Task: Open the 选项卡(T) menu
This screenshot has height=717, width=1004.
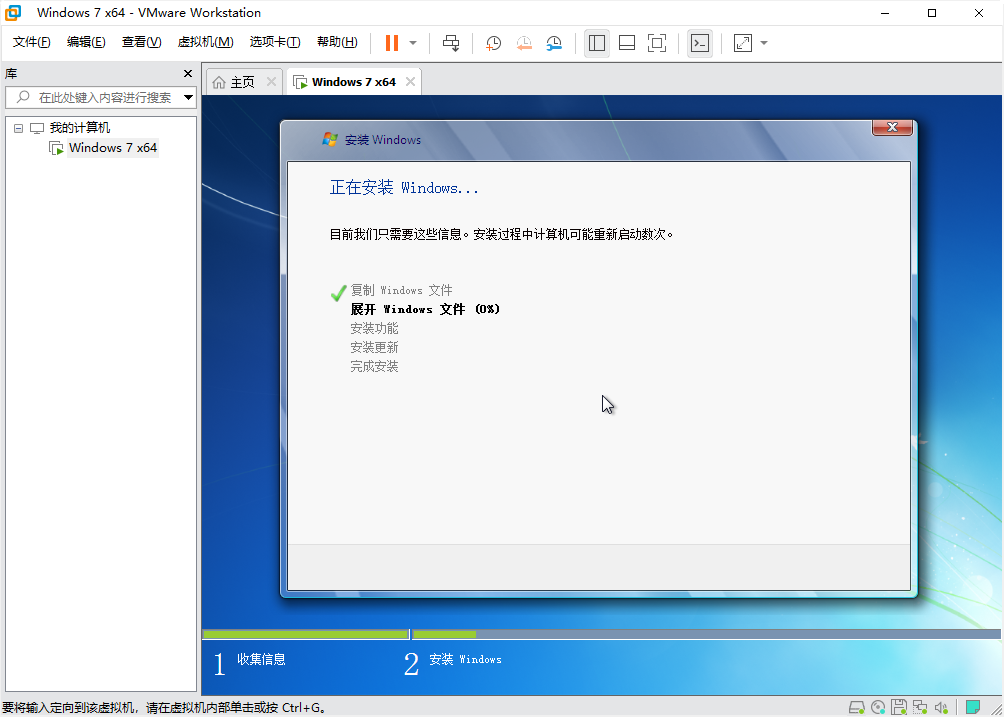Action: coord(275,42)
